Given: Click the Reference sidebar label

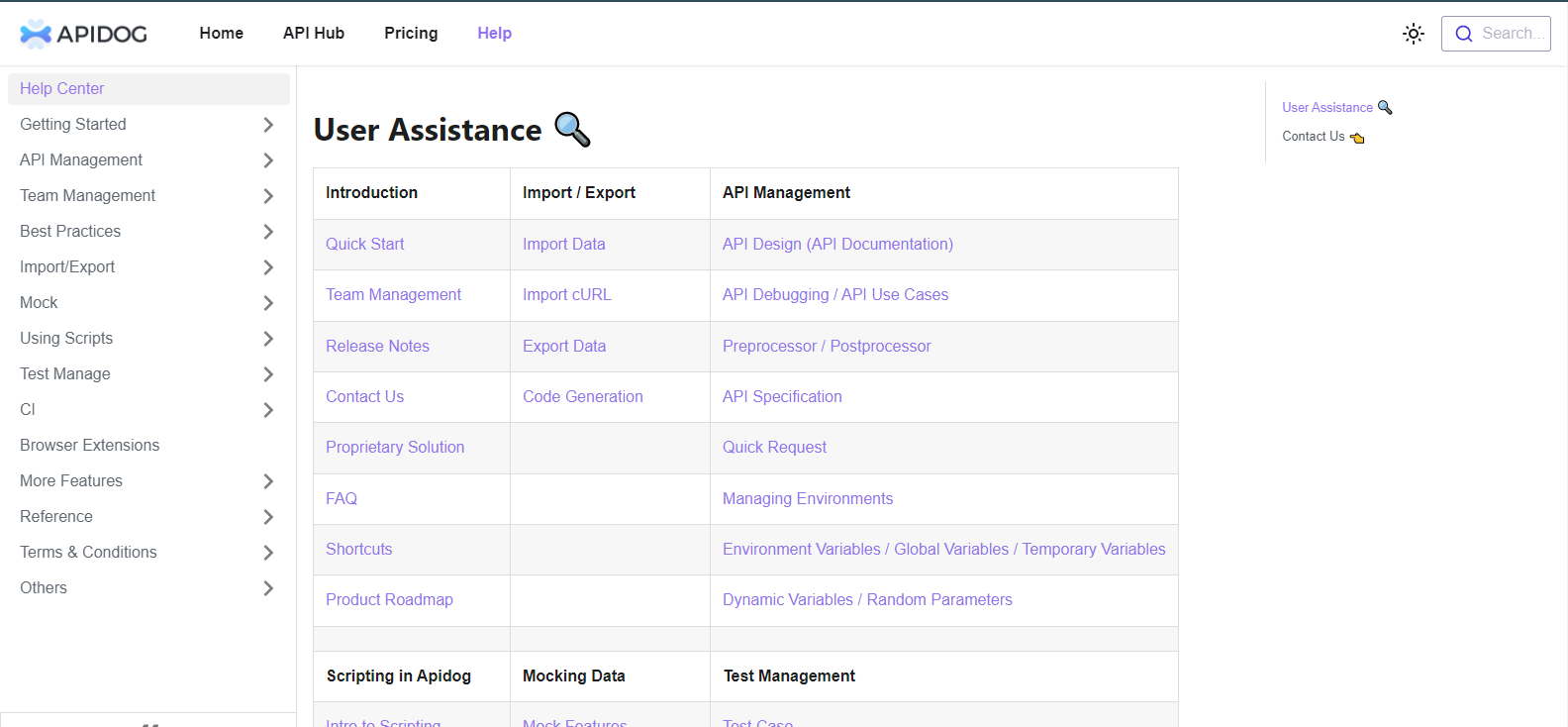Looking at the screenshot, I should click(x=56, y=516).
